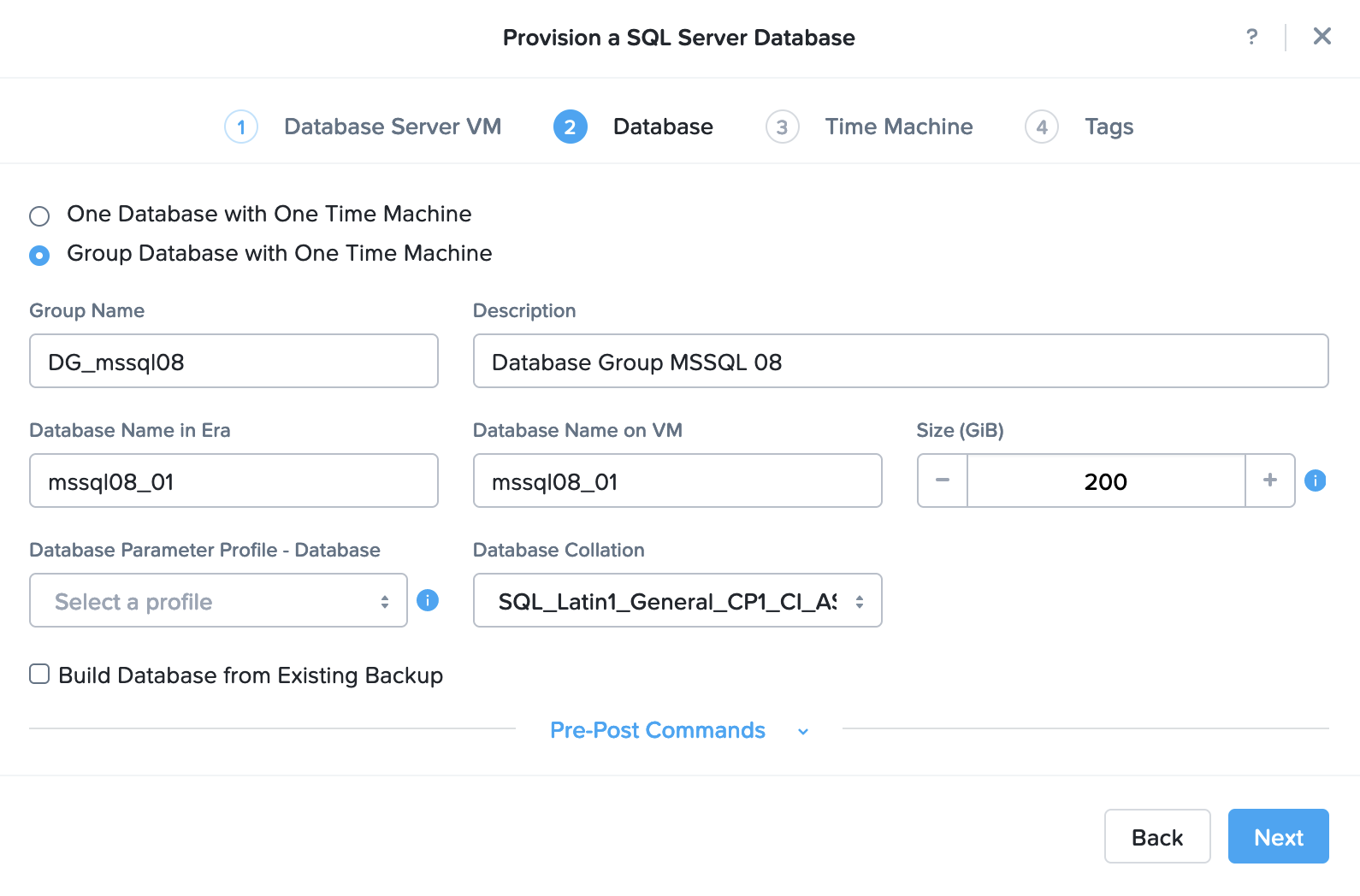Click the Back button

[x=1157, y=836]
